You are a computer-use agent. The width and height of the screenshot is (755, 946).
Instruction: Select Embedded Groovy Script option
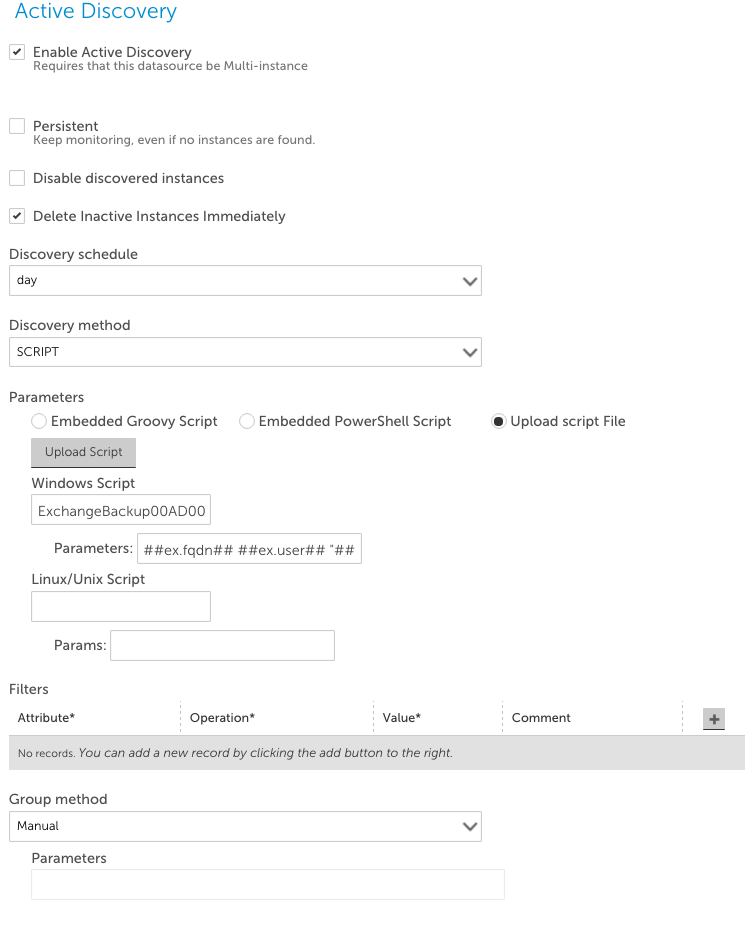[39, 421]
